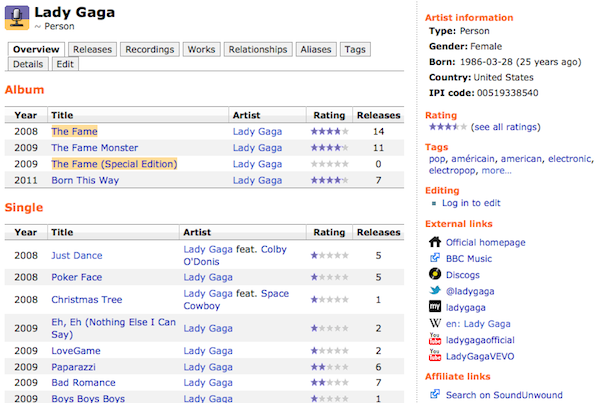Open the Paparazzi single
This screenshot has height=403, width=600.
(73, 367)
